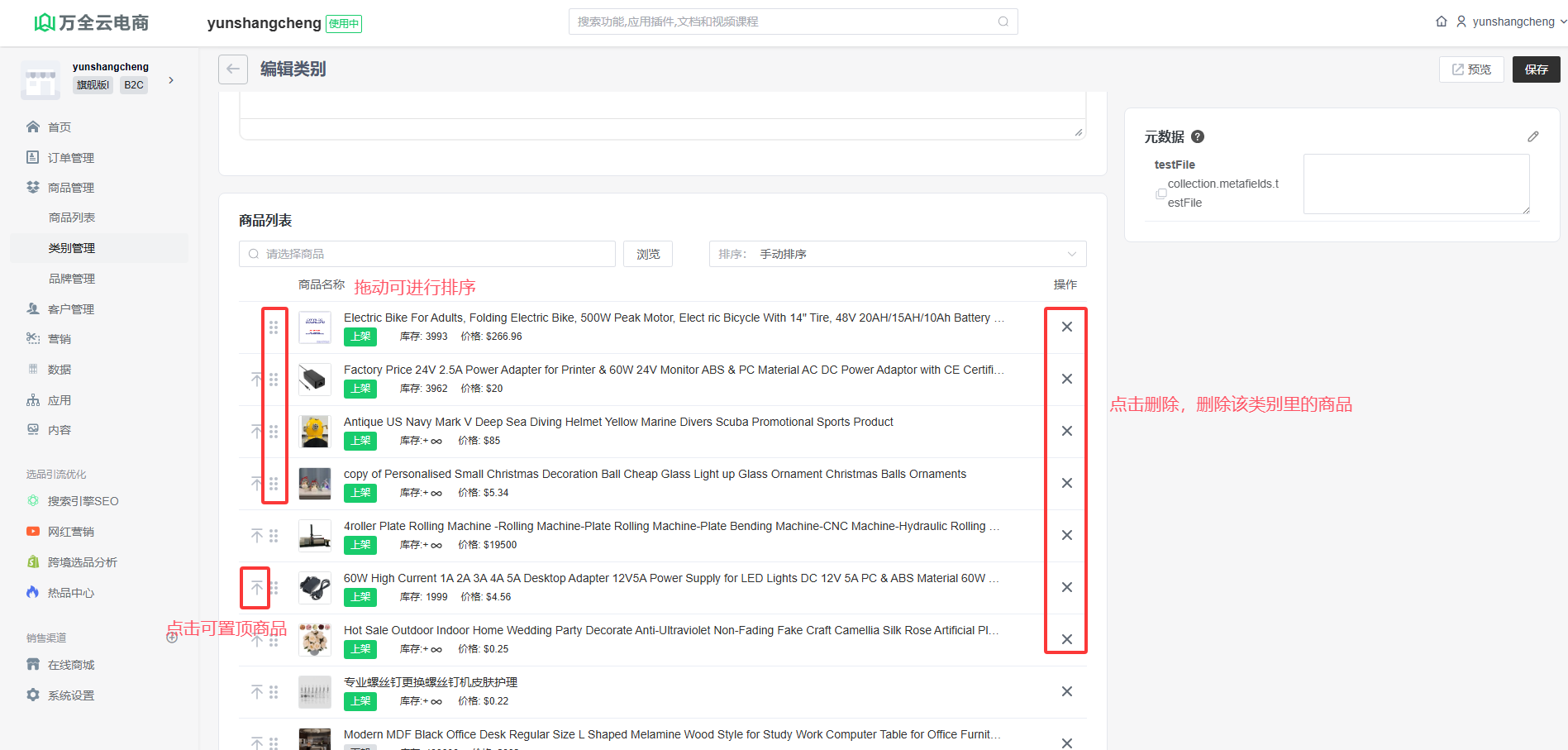The width and height of the screenshot is (1568, 750).
Task: Open the 排序 手动排序 dropdown
Action: [897, 254]
